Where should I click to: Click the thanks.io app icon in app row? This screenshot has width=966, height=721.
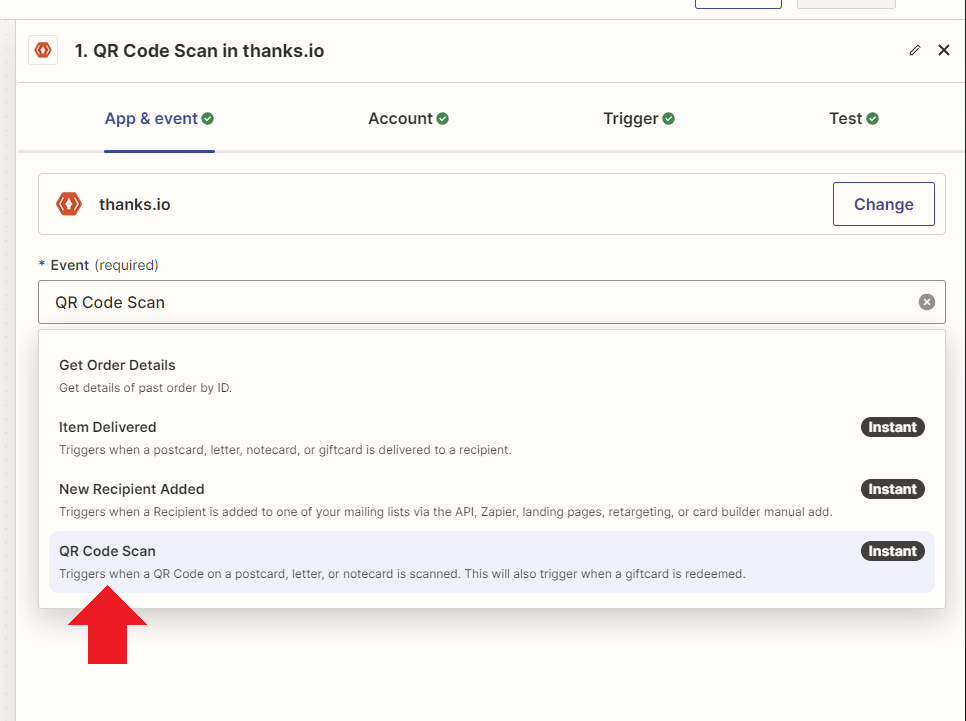(x=69, y=204)
